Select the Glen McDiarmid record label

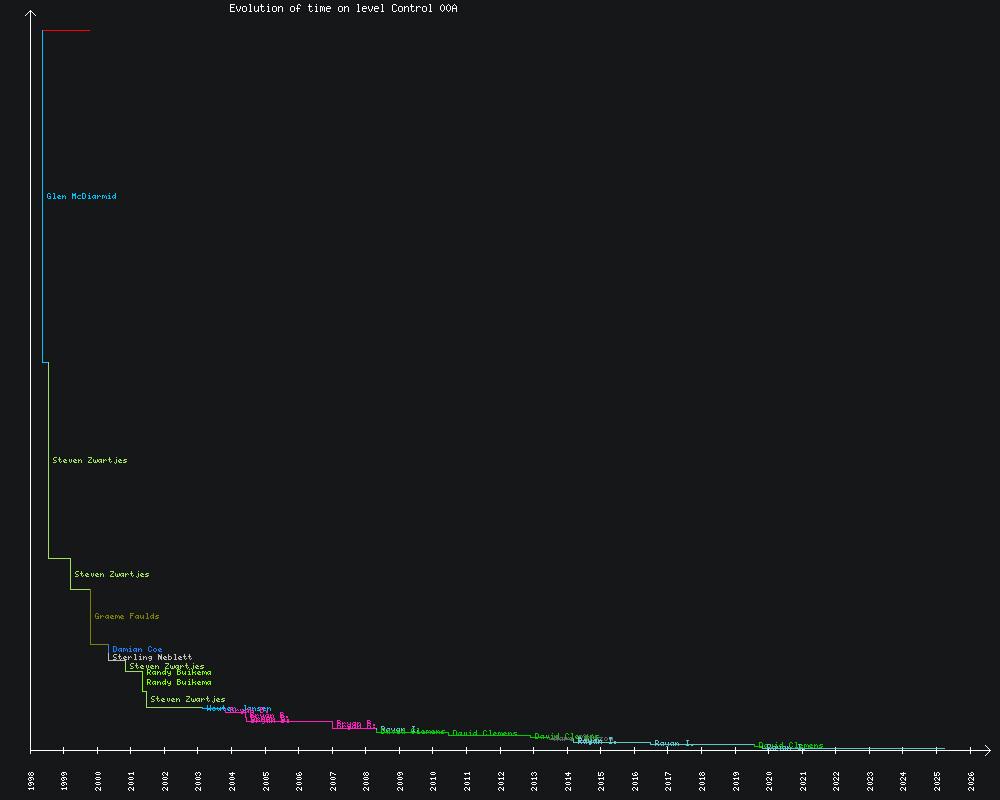coord(81,196)
